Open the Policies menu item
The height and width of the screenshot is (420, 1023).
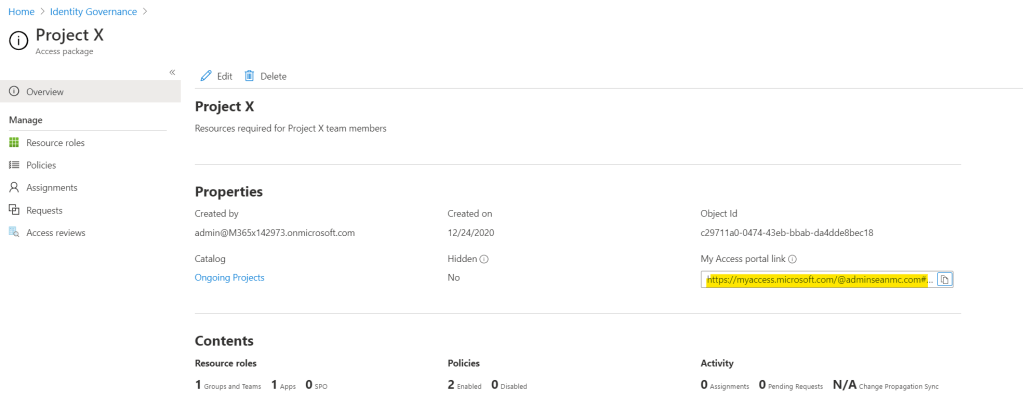coord(41,165)
